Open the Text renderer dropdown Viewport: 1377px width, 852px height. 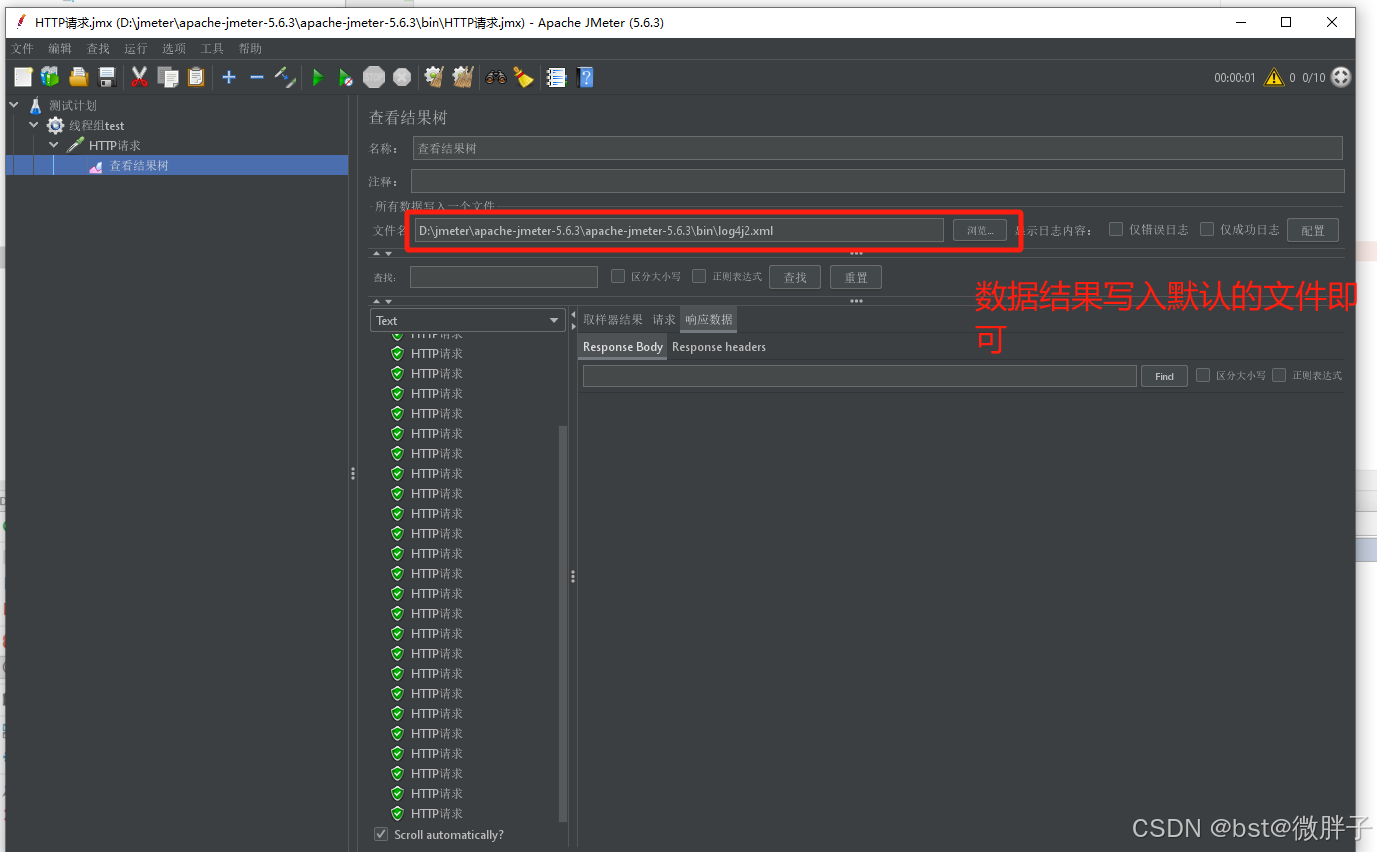468,320
